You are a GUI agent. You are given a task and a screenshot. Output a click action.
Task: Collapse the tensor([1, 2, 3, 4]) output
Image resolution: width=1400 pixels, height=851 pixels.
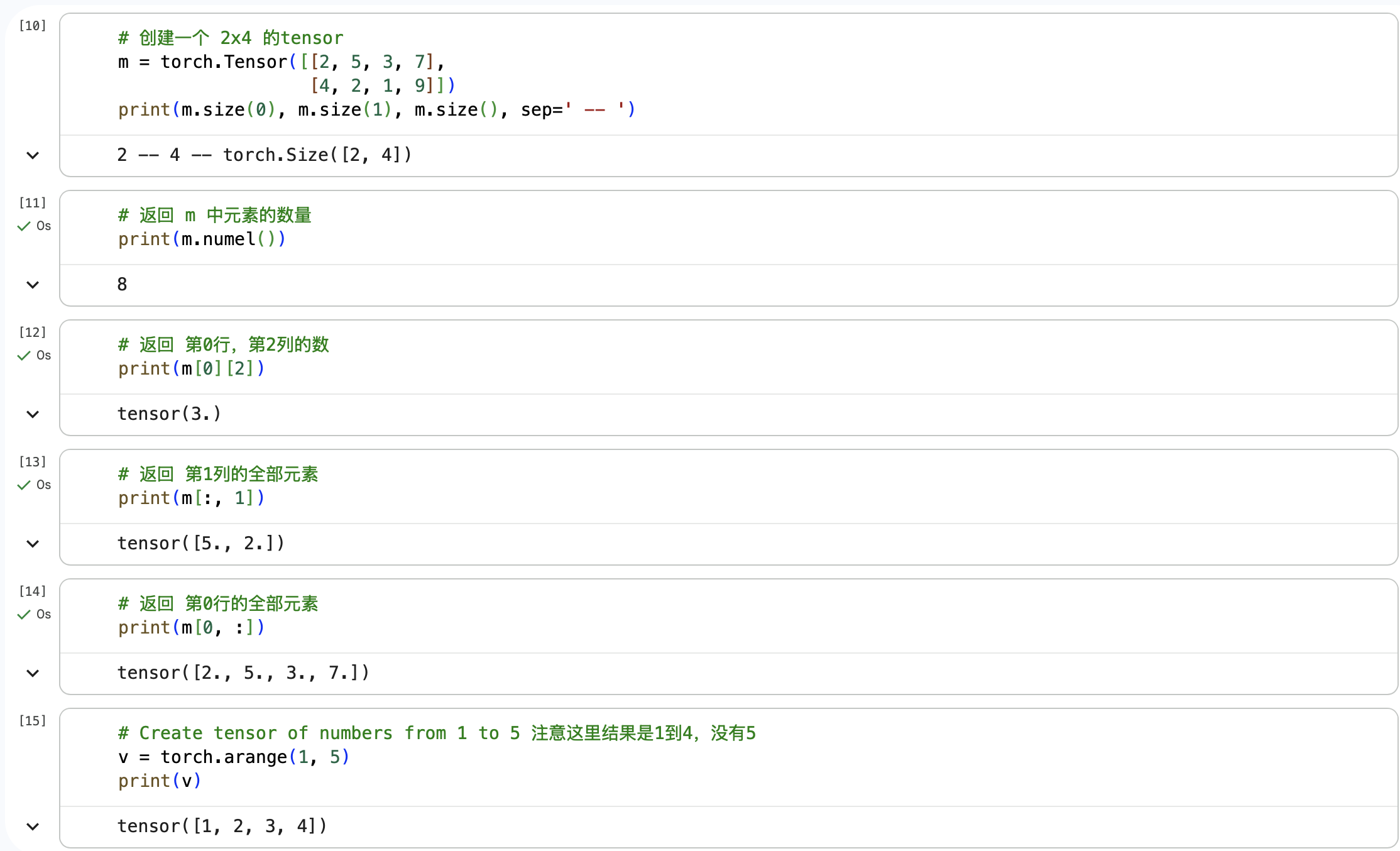point(32,826)
